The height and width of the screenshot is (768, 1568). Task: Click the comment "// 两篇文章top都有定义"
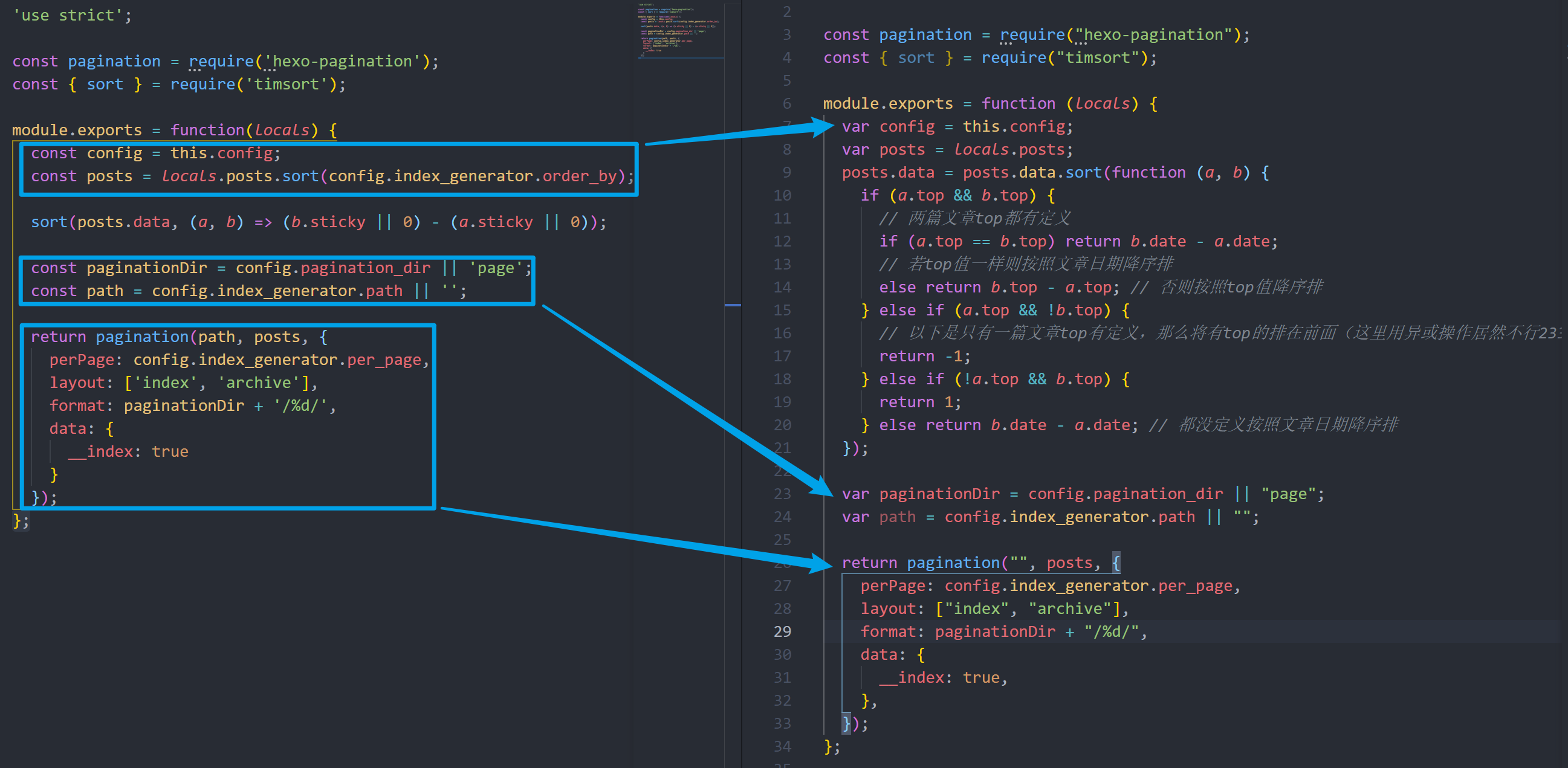[x=974, y=219]
